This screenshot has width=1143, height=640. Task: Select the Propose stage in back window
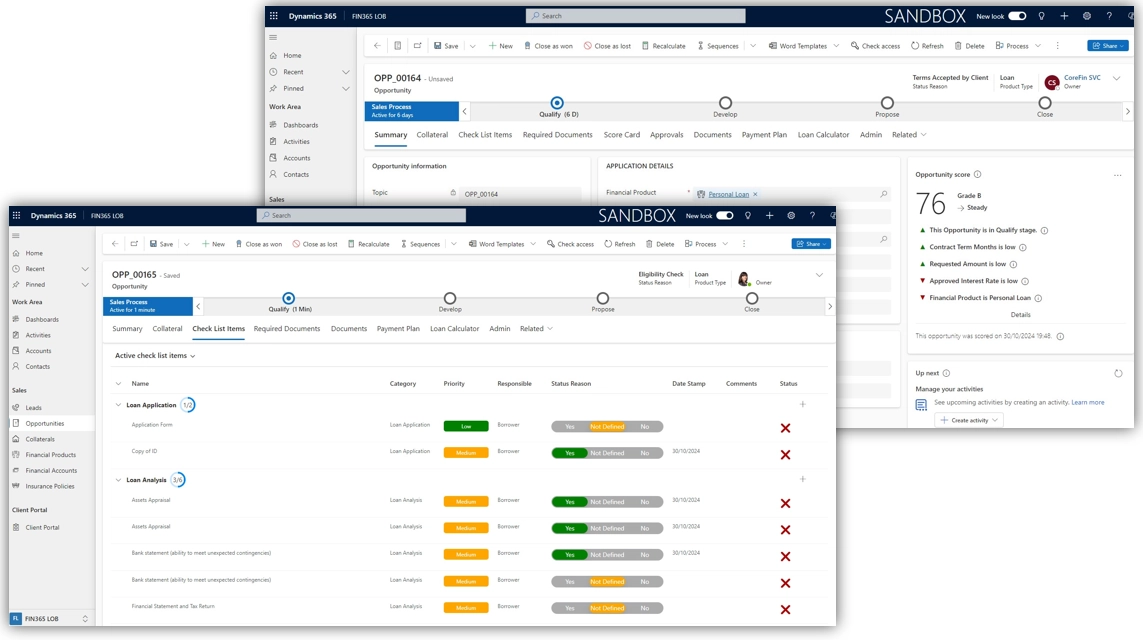(886, 103)
